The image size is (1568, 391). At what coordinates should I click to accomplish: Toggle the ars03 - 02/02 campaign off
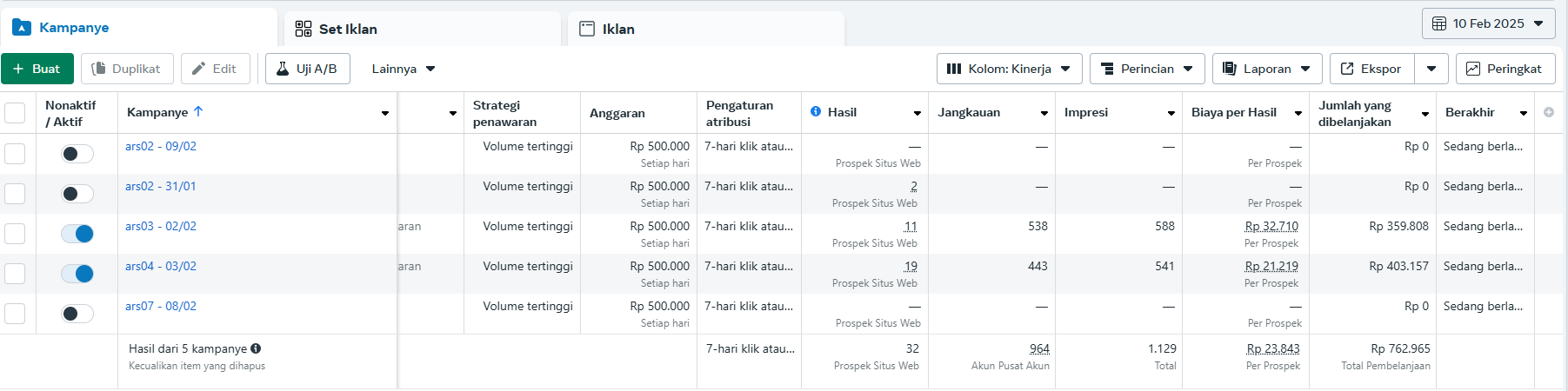77,234
